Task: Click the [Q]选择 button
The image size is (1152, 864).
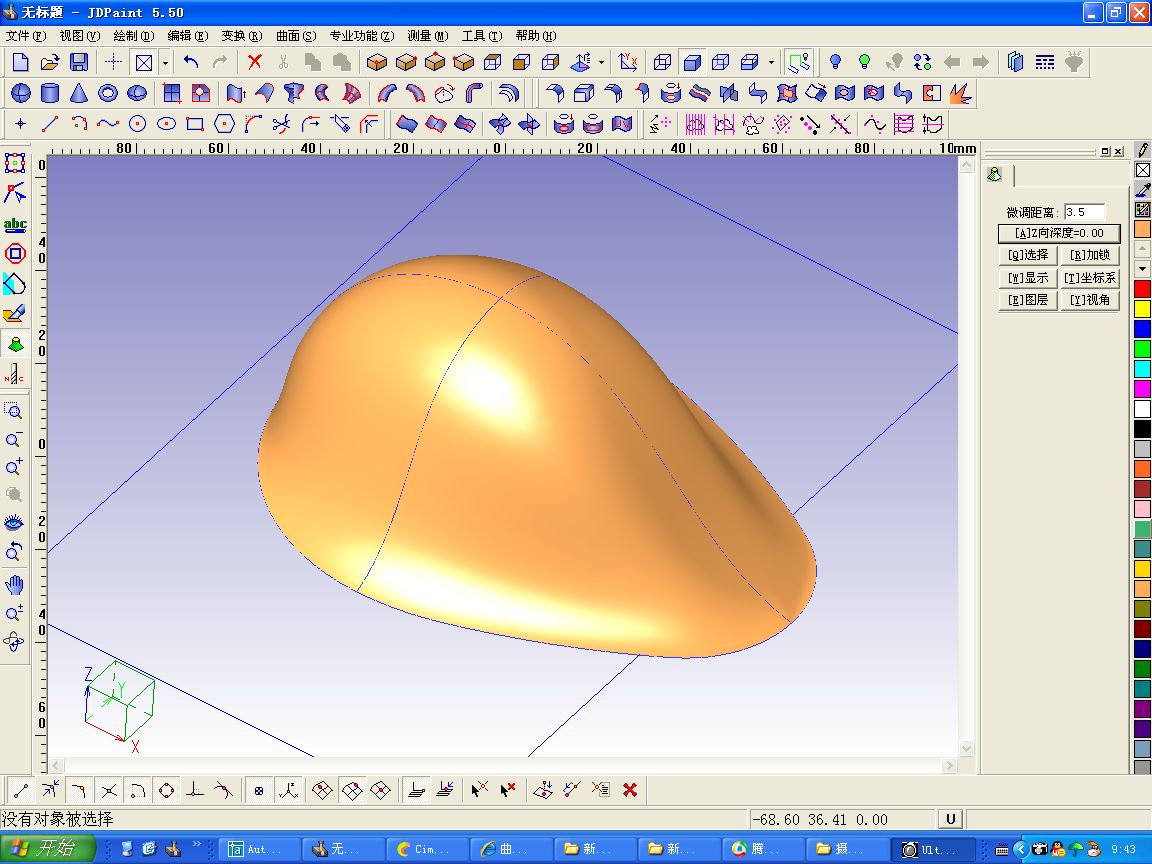Action: click(1028, 255)
